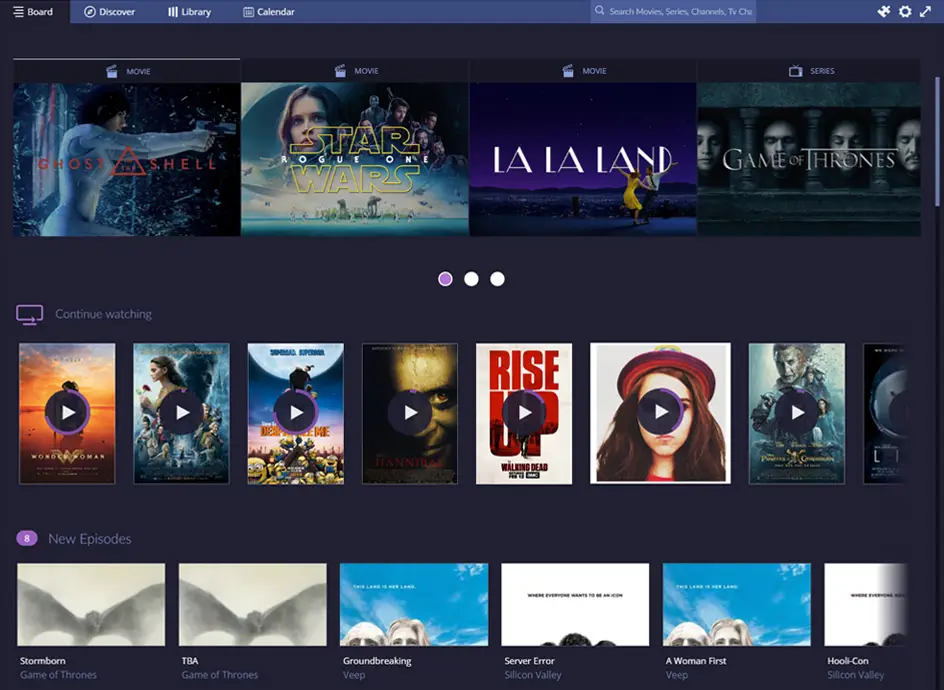Viewport: 944px width, 690px height.
Task: Switch to the second carousel page dot
Action: (x=472, y=279)
